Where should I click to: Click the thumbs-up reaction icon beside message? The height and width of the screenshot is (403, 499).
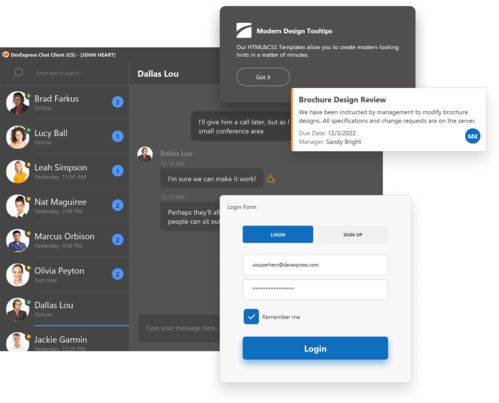coord(271,179)
